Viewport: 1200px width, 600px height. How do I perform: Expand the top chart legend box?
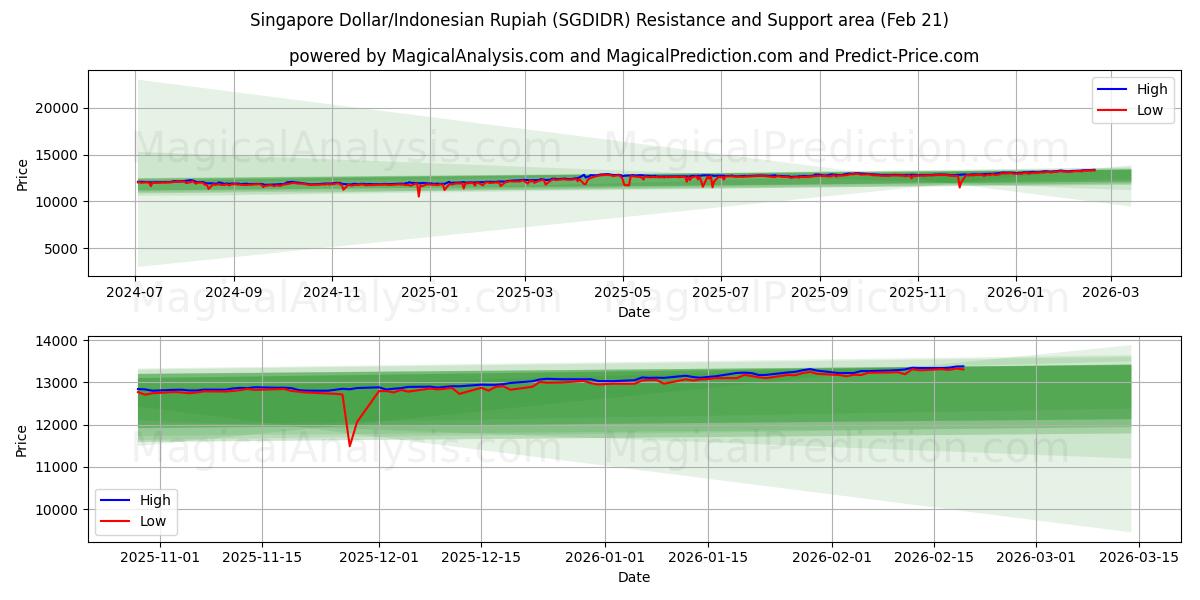point(1135,99)
